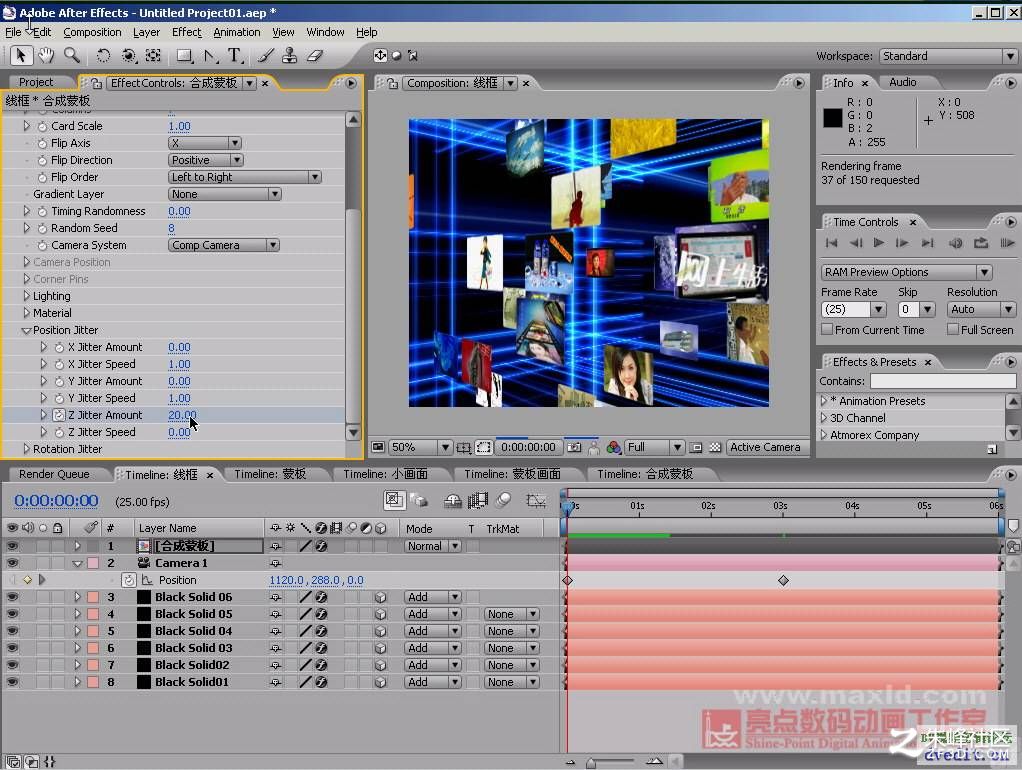1022x770 pixels.
Task: Open the 50% magnification dropdown
Action: pyautogui.click(x=420, y=447)
